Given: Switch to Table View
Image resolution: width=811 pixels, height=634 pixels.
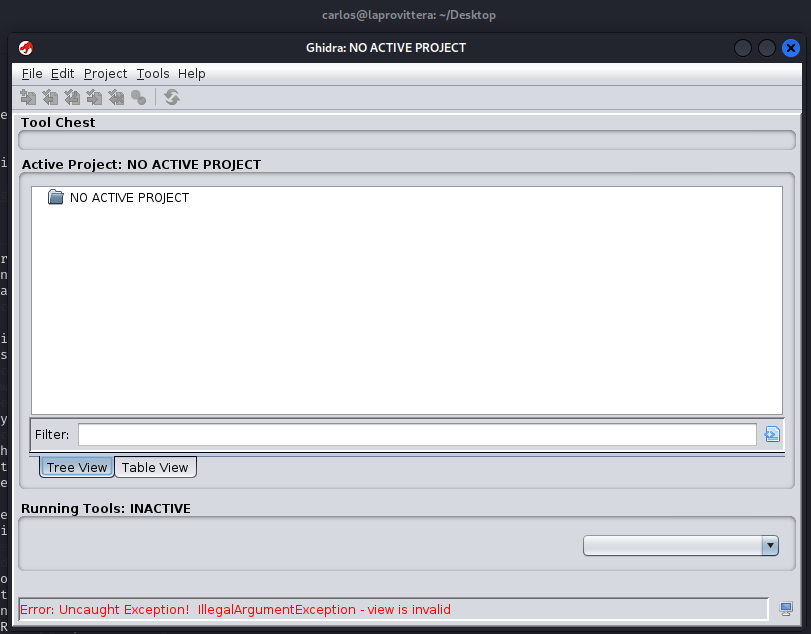Looking at the screenshot, I should [155, 467].
